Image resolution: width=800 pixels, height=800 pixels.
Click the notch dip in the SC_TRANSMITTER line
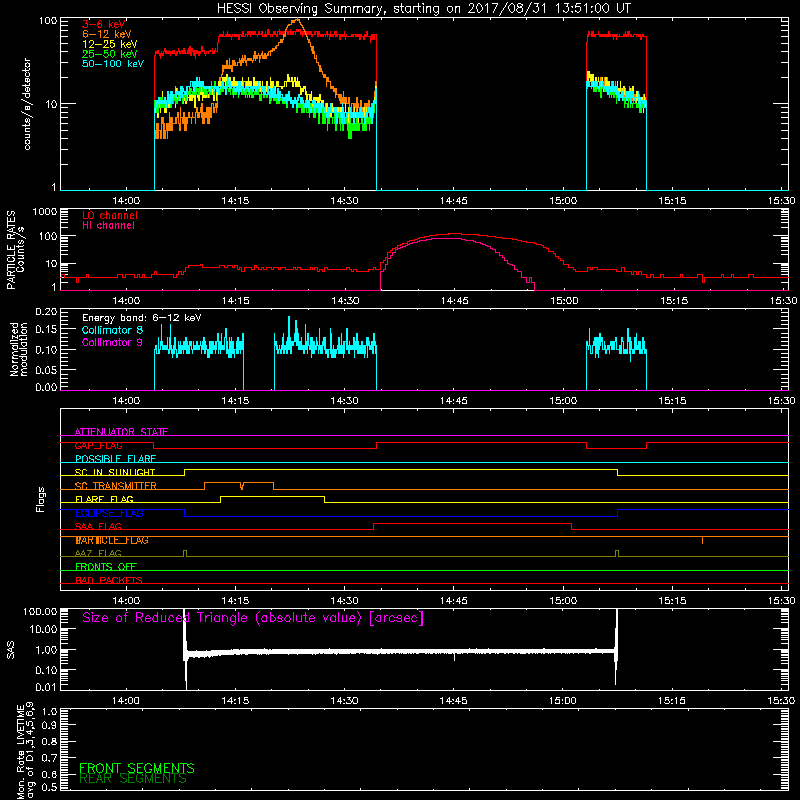click(x=242, y=486)
